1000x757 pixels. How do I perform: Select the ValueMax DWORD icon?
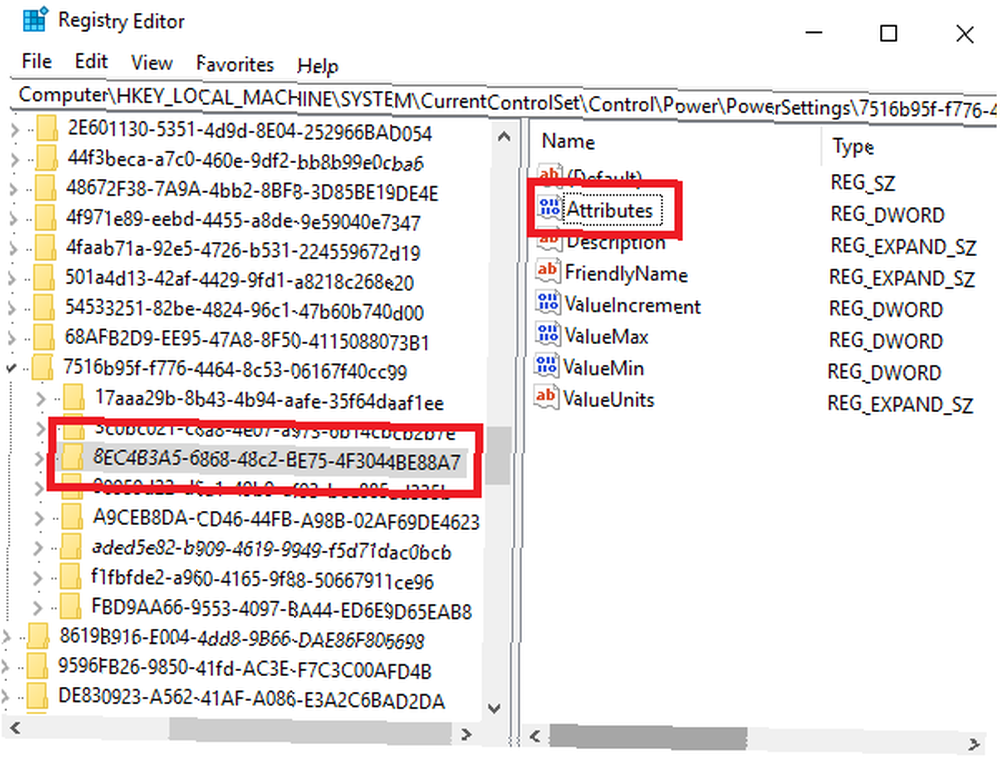click(547, 334)
